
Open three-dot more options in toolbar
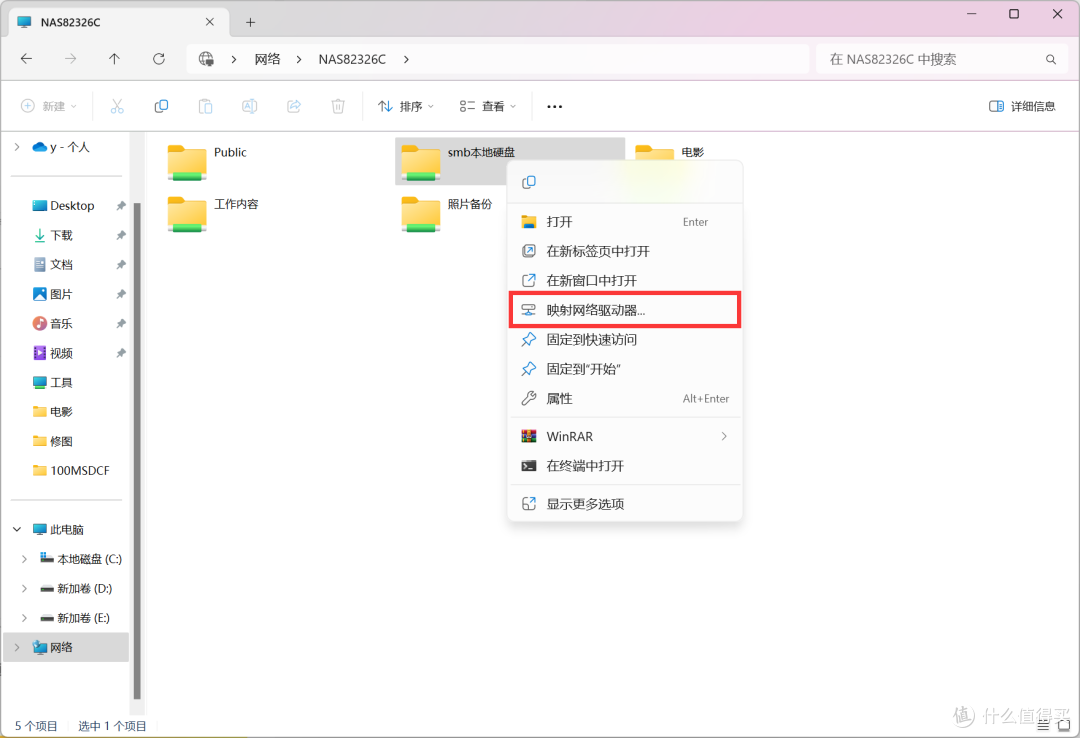click(x=554, y=106)
